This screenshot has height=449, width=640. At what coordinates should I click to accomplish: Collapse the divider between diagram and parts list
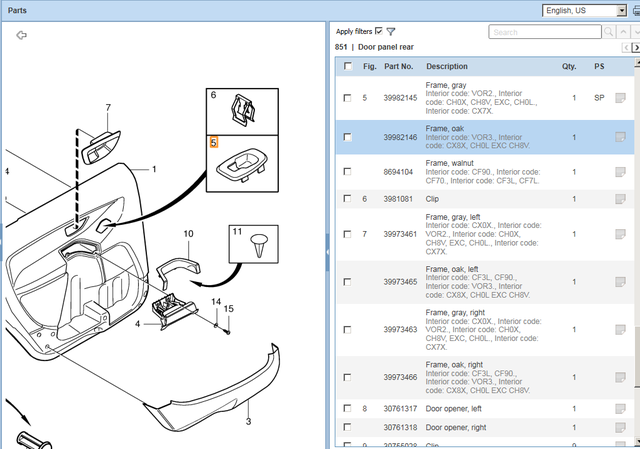(327, 240)
